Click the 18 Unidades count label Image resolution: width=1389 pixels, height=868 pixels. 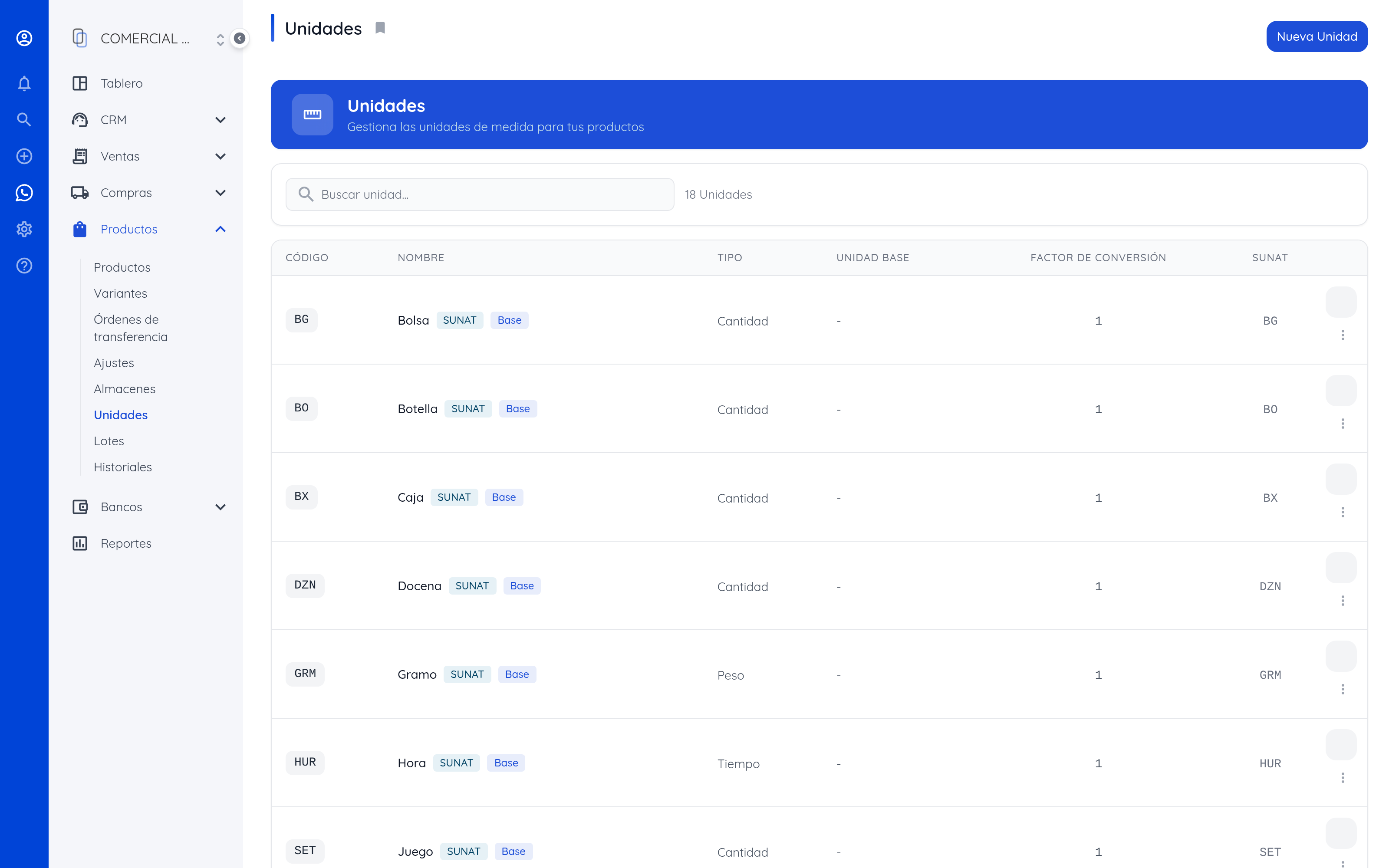click(x=718, y=194)
